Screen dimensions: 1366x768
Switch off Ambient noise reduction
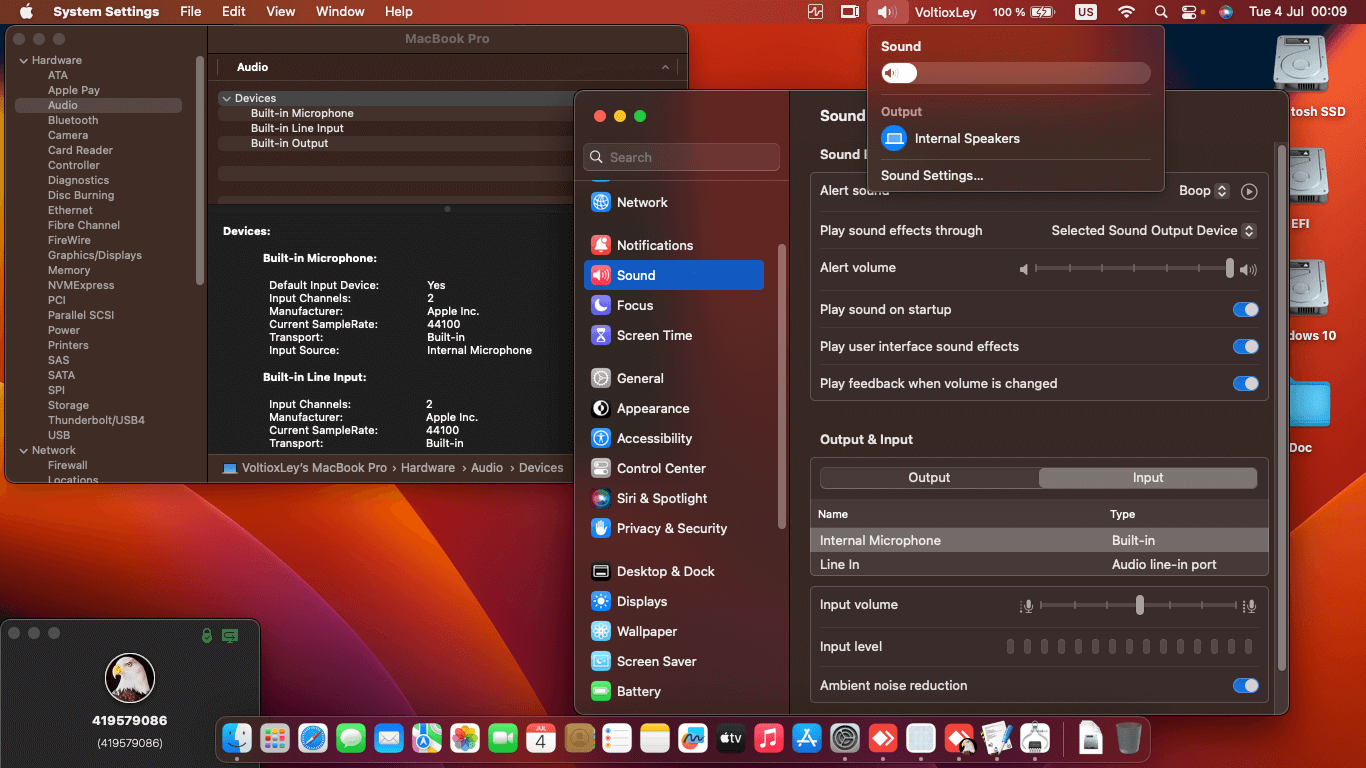(1245, 686)
